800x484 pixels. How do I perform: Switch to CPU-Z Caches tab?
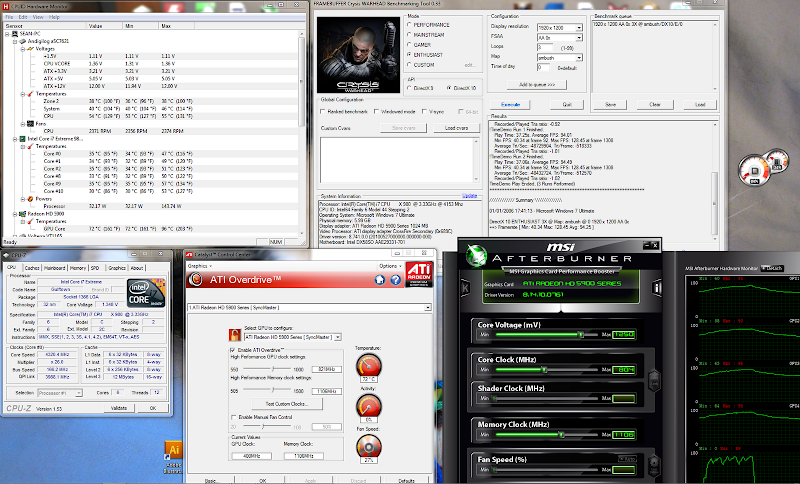pos(32,268)
